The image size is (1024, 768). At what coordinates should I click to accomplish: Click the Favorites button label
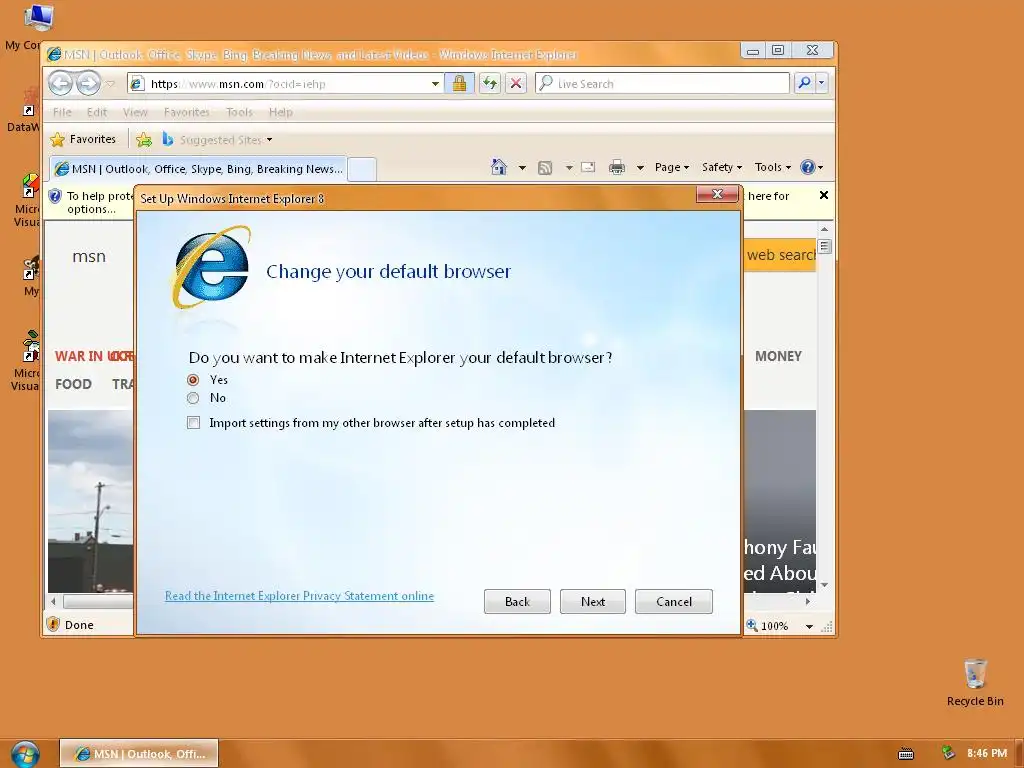(93, 139)
